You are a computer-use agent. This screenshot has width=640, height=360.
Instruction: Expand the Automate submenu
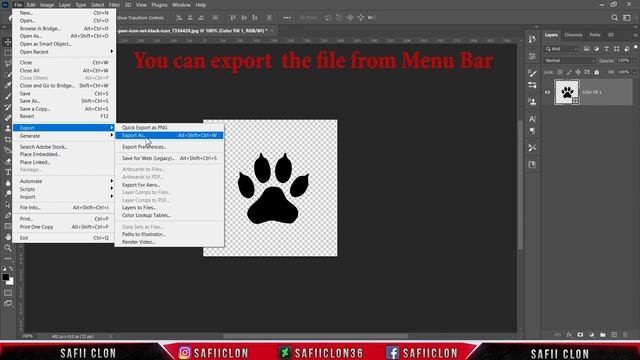[x=64, y=181]
